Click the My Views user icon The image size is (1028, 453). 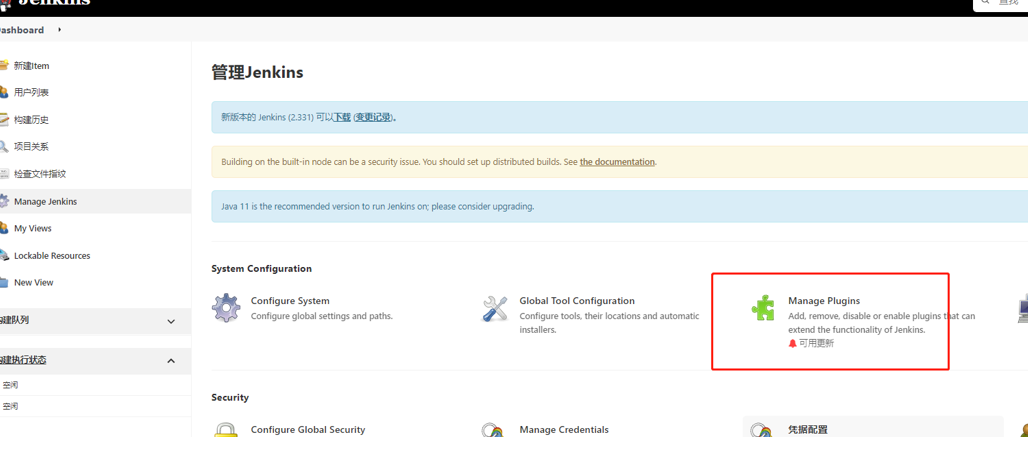tap(3, 228)
